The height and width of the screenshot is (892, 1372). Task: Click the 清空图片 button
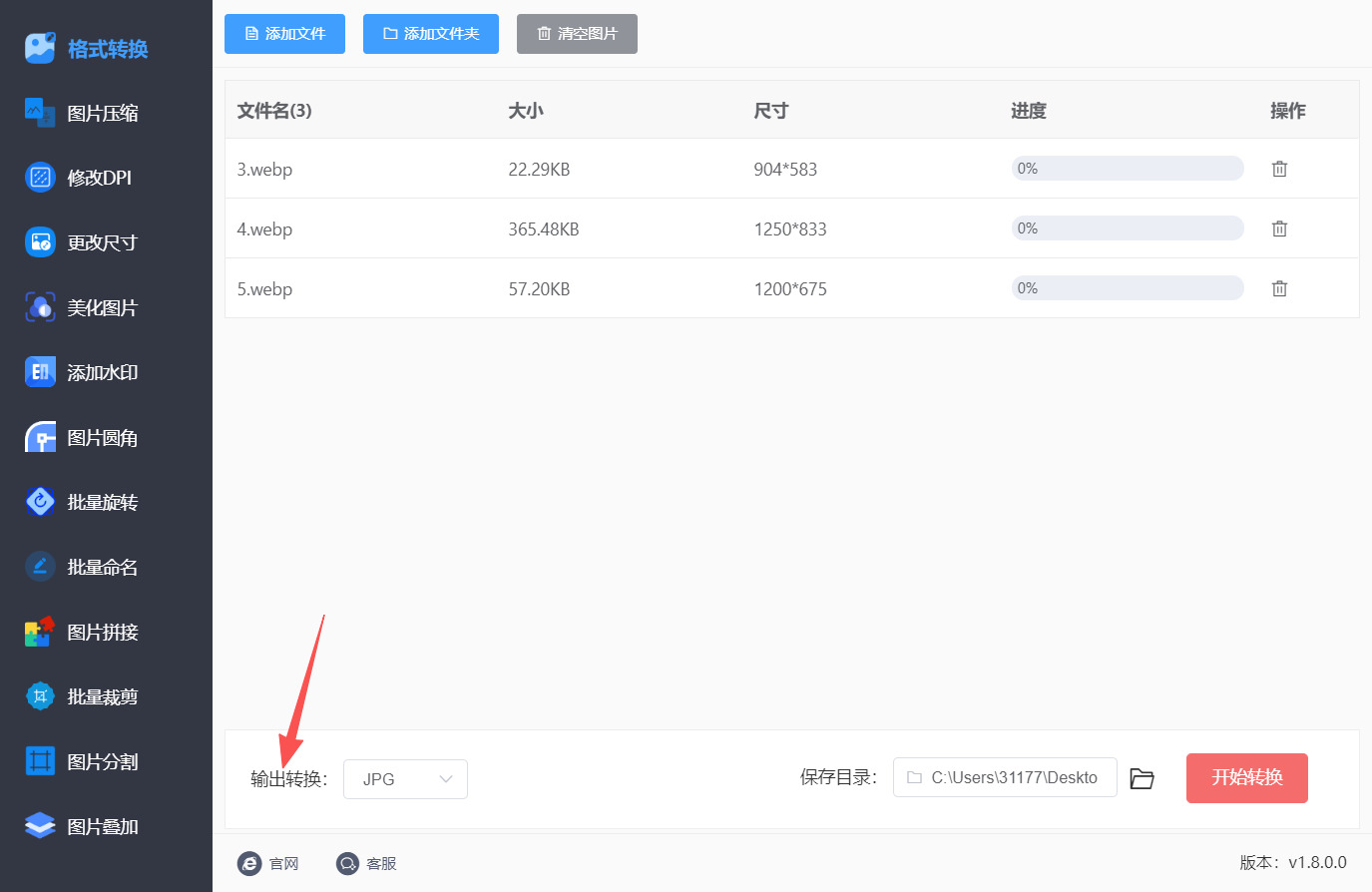tap(577, 34)
